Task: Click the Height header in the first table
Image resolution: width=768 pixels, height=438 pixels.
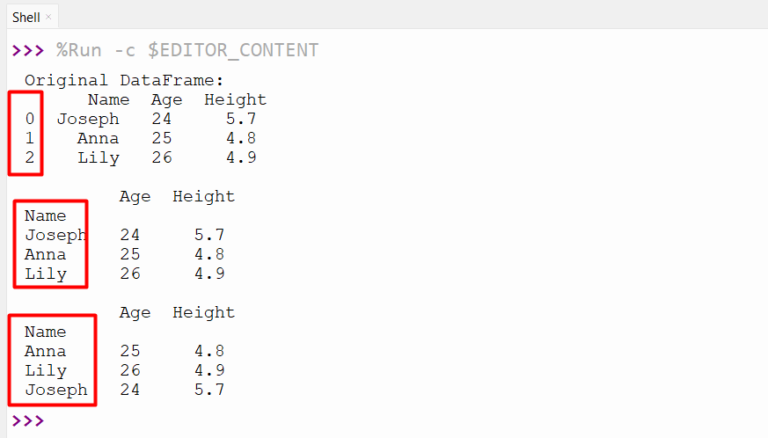Action: [235, 100]
